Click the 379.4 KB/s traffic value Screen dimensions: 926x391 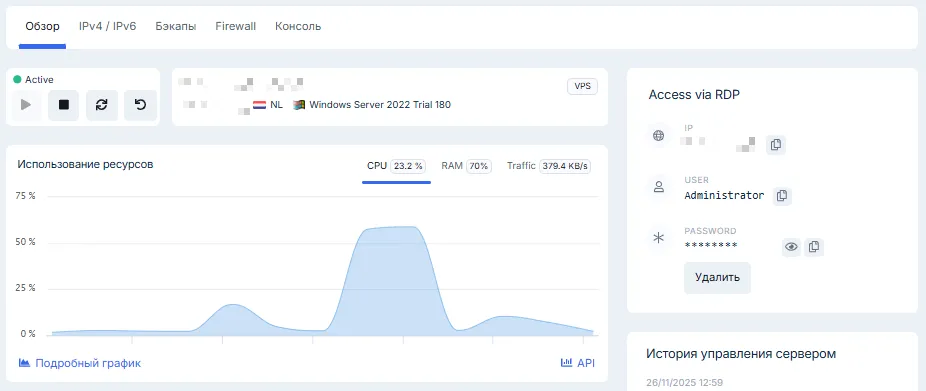click(x=566, y=167)
